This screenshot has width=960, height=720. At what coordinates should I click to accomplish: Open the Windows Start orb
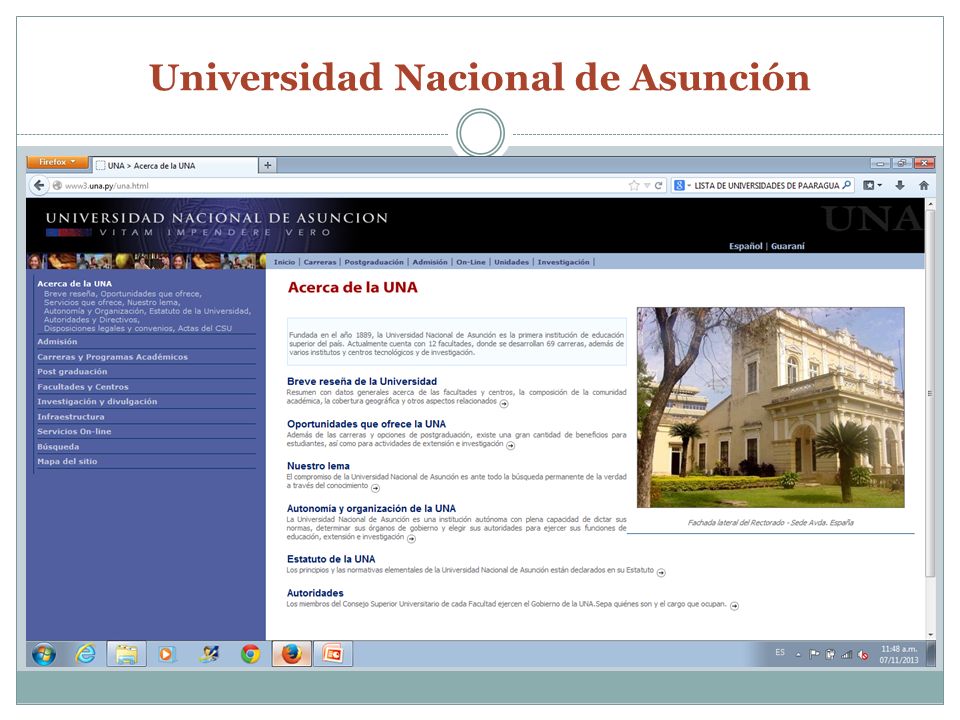(43, 654)
